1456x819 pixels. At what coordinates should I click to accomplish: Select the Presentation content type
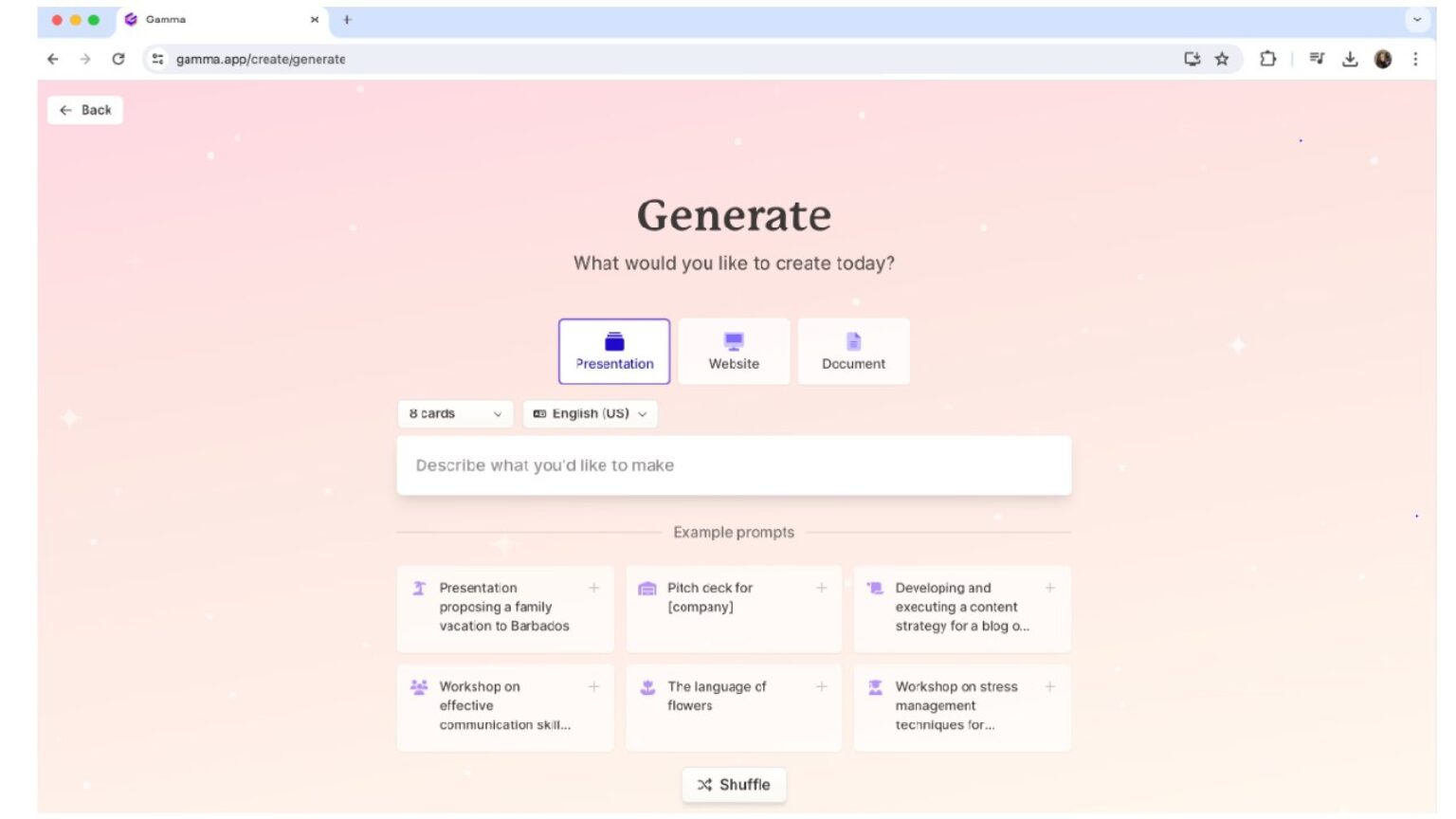coord(613,351)
